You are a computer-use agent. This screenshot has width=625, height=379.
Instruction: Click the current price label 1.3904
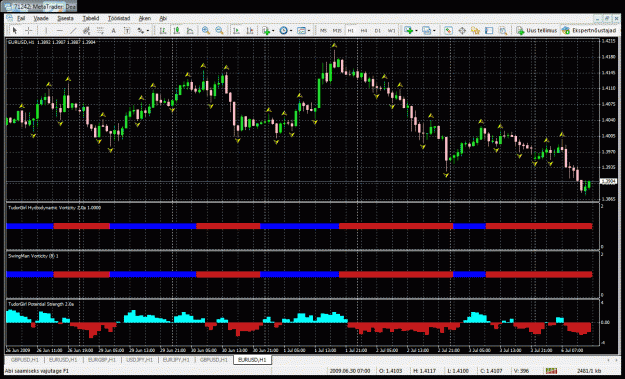608,181
